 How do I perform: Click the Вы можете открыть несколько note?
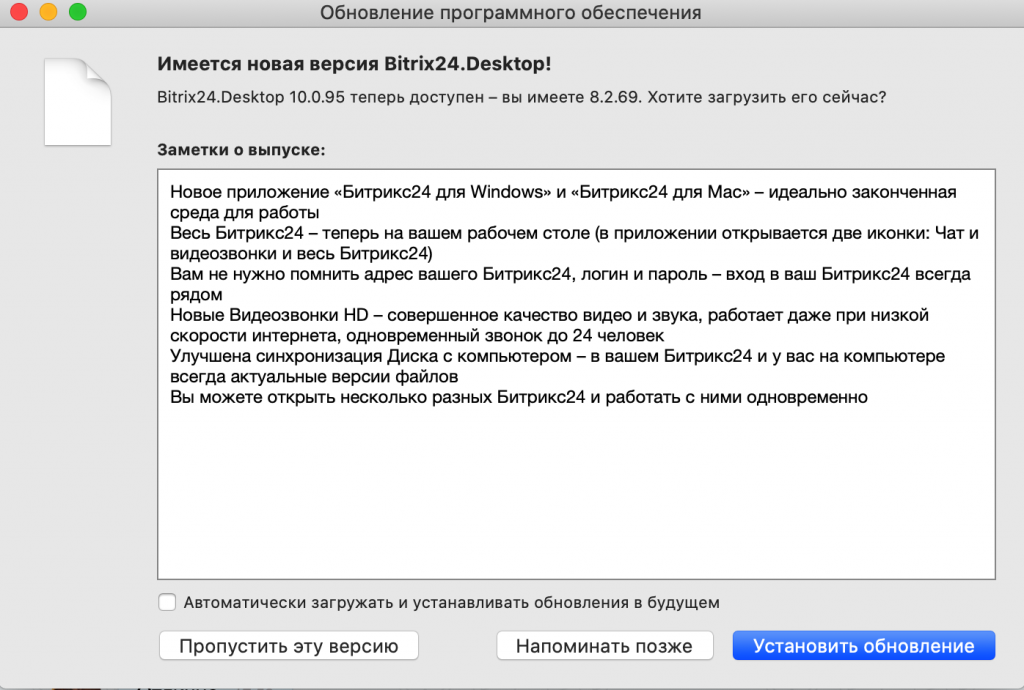518,397
